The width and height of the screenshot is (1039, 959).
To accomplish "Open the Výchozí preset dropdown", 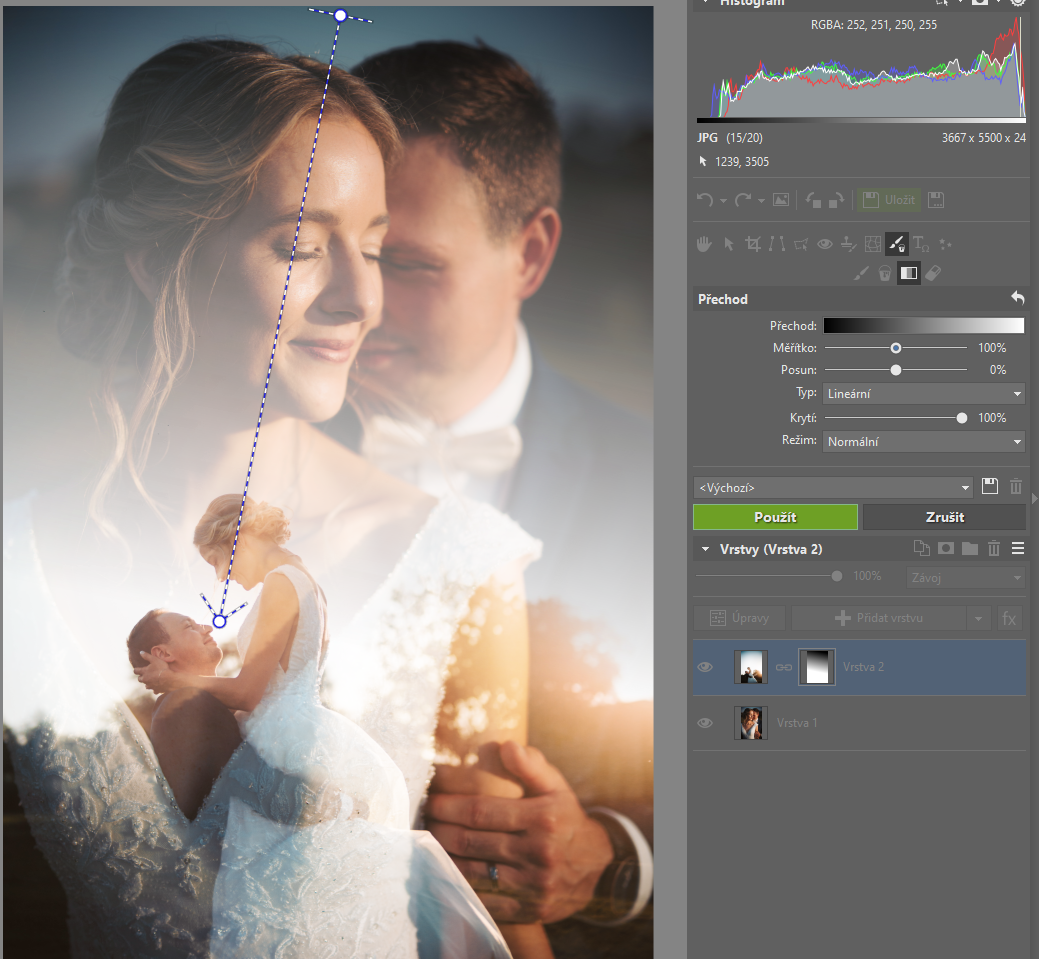I will (833, 487).
